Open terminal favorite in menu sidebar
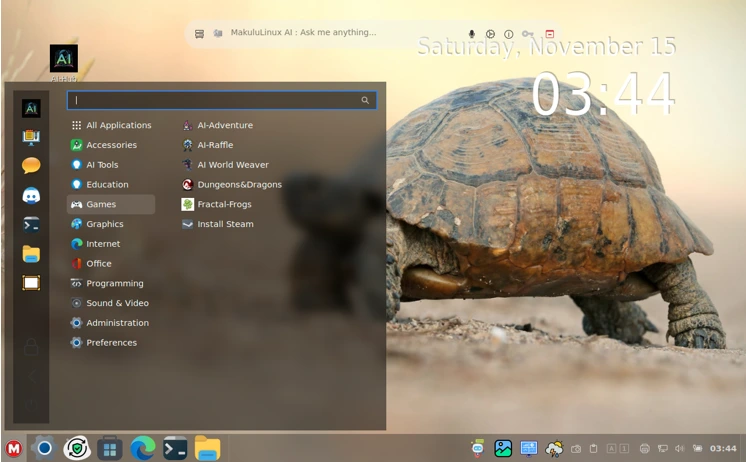746x462 pixels. 31,225
